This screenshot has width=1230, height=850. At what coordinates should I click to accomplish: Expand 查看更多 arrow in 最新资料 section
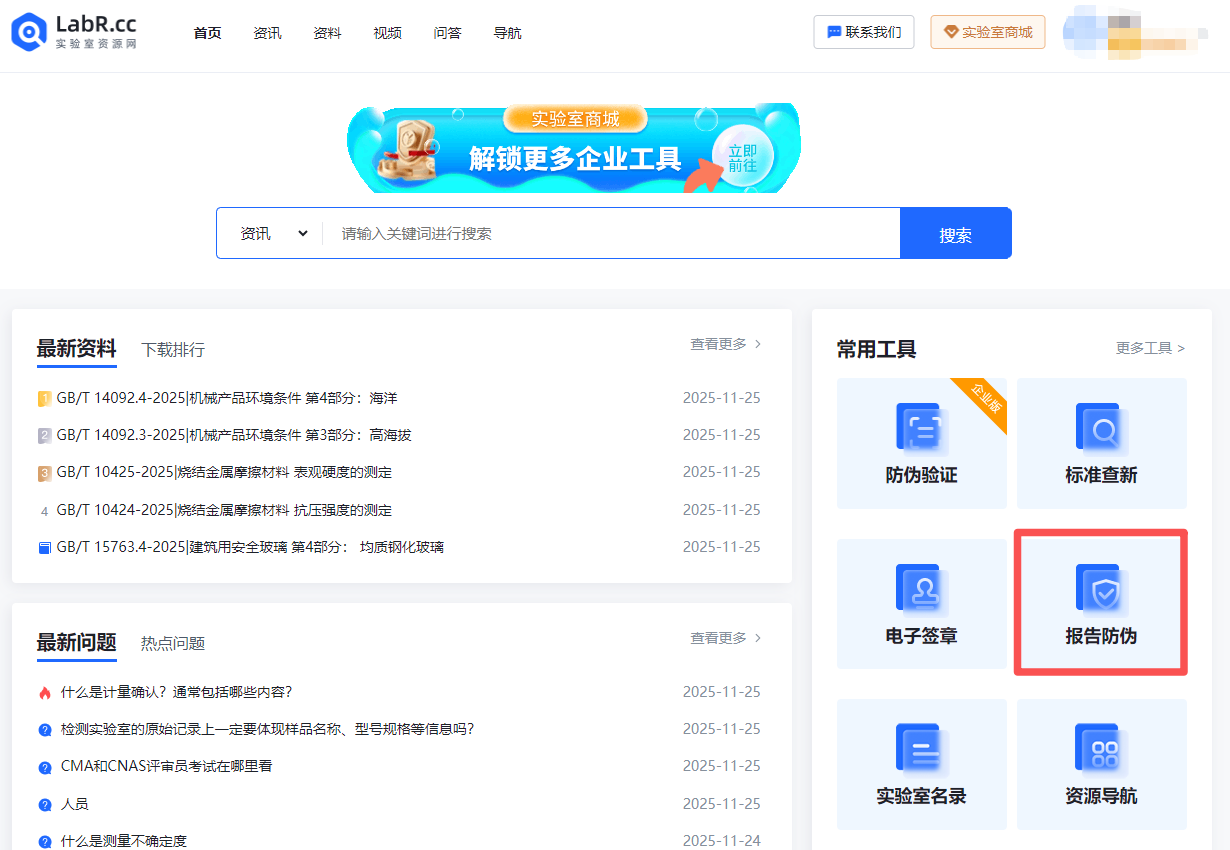coord(758,344)
